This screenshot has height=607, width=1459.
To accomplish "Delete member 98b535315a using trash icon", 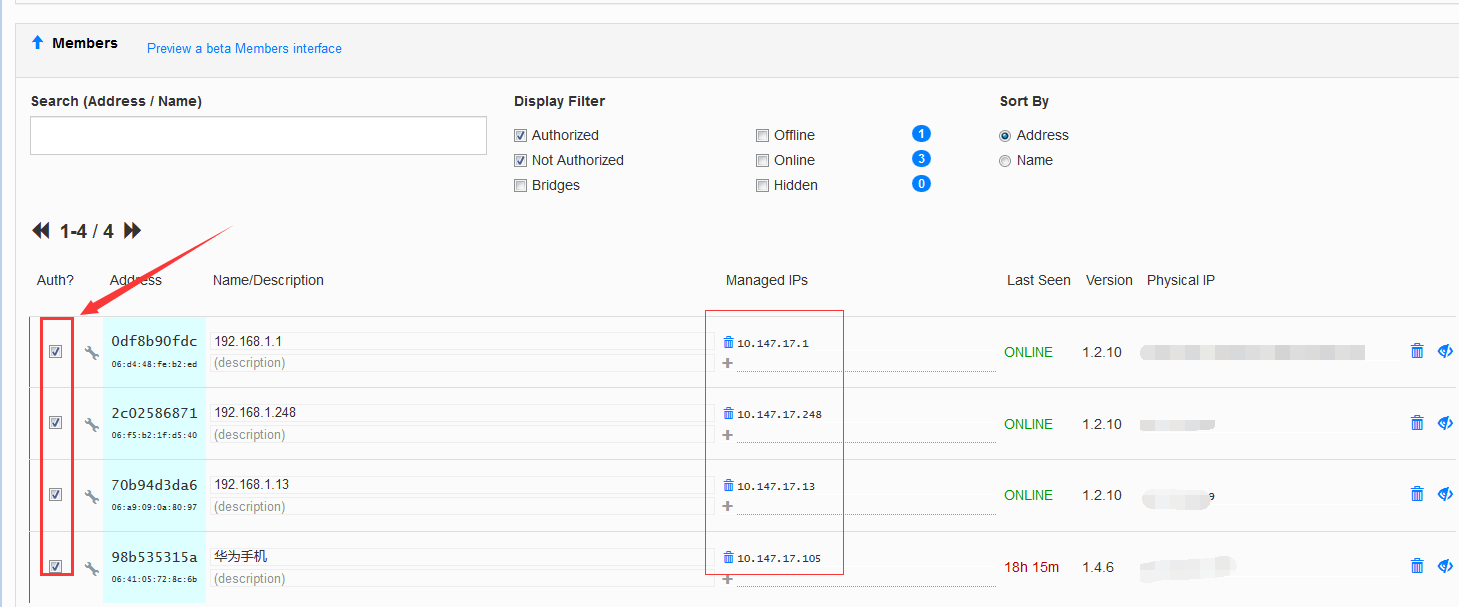I will click(1416, 566).
